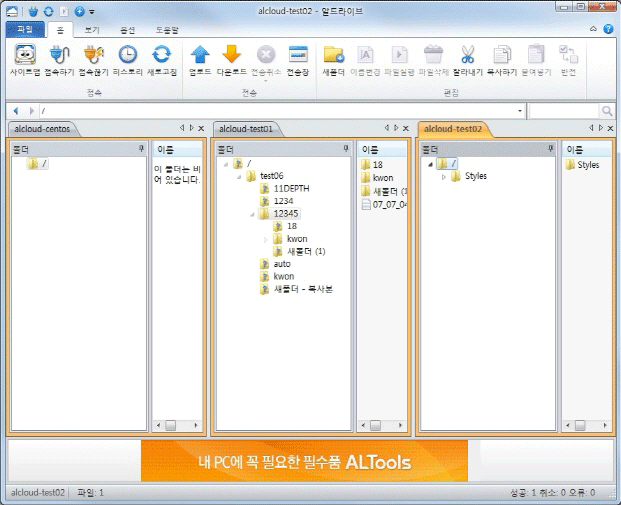Open the 파일 file menu tab

coord(25,30)
